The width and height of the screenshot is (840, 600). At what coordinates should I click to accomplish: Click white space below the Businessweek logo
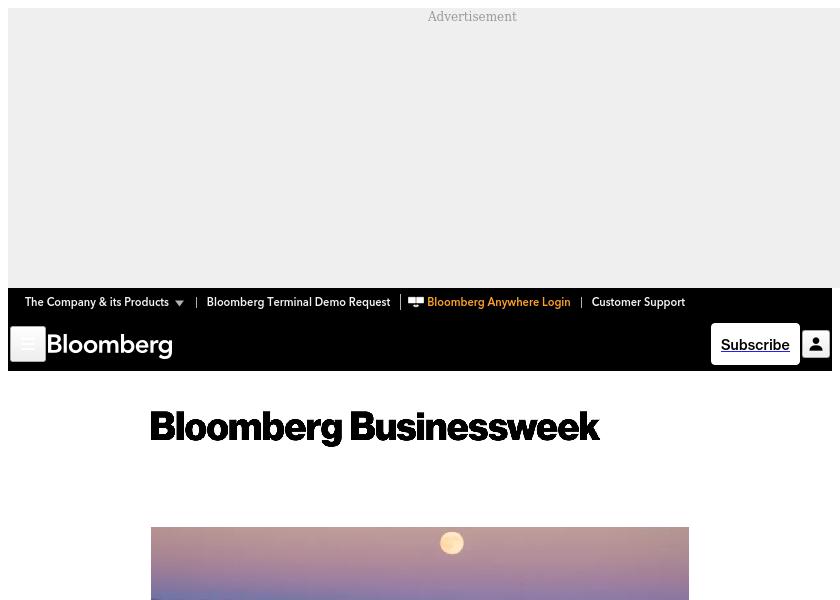(375, 485)
